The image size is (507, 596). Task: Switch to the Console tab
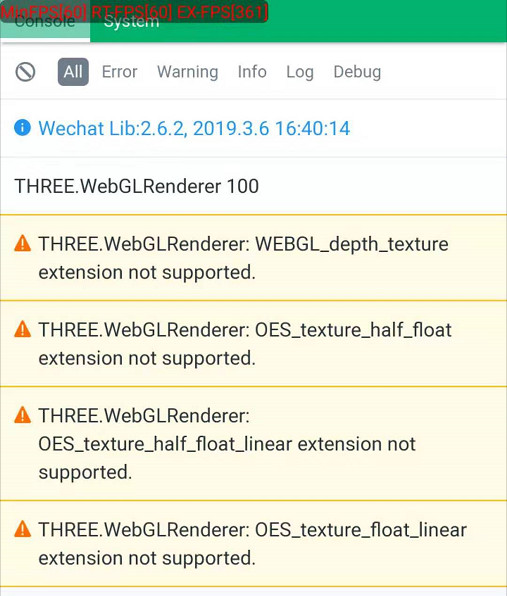pos(45,21)
